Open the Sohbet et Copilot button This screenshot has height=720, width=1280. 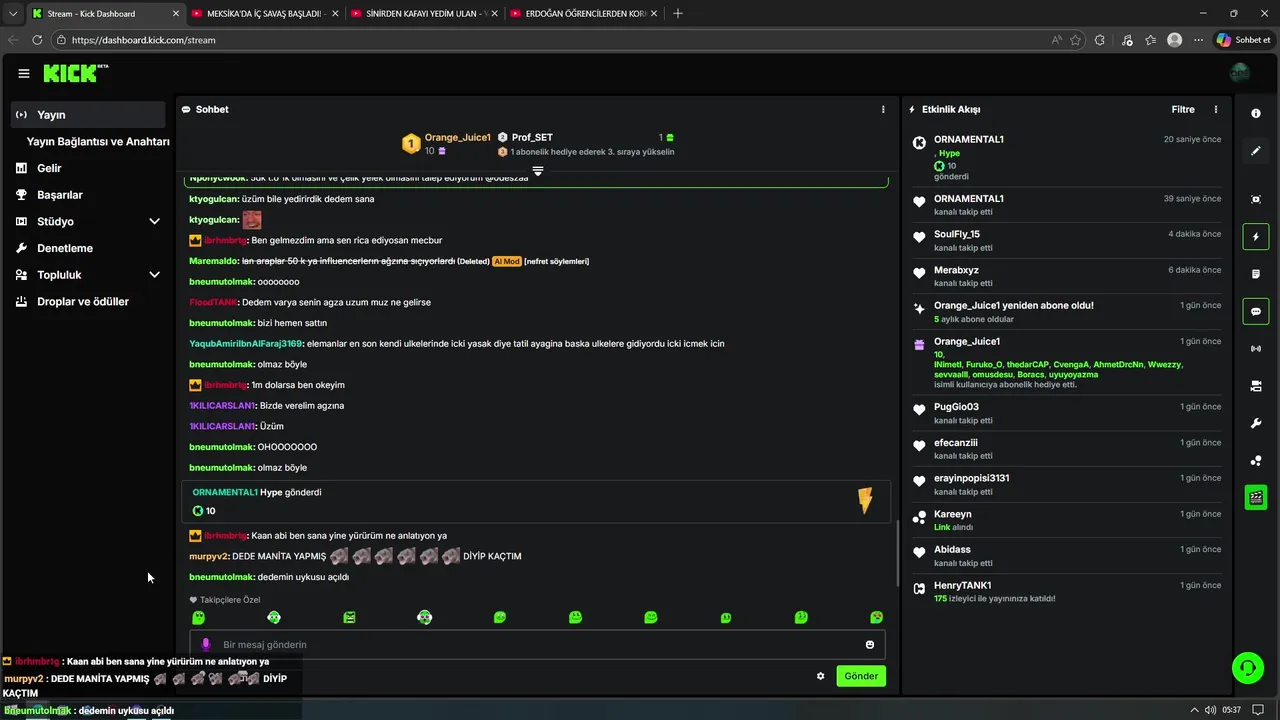click(1243, 40)
